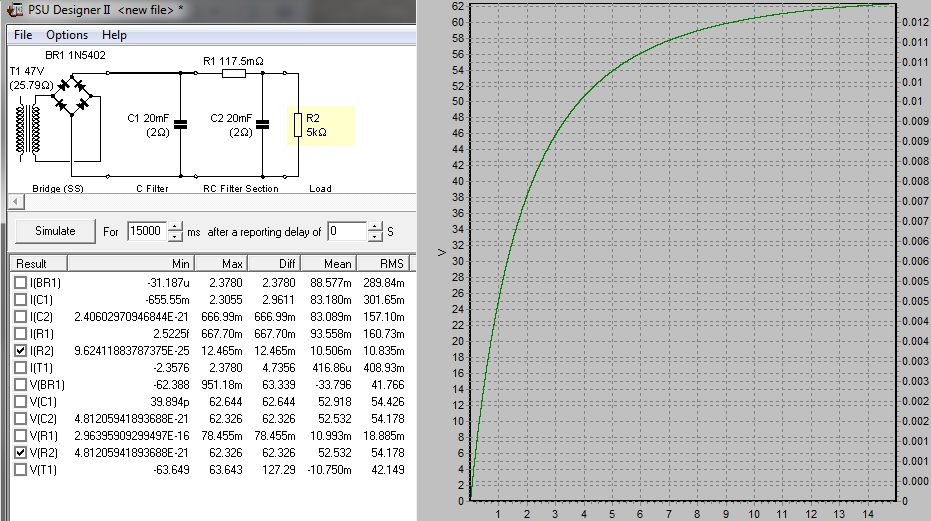The height and width of the screenshot is (521, 931).
Task: Click the BR1 1N5402 label
Action: click(x=75, y=55)
